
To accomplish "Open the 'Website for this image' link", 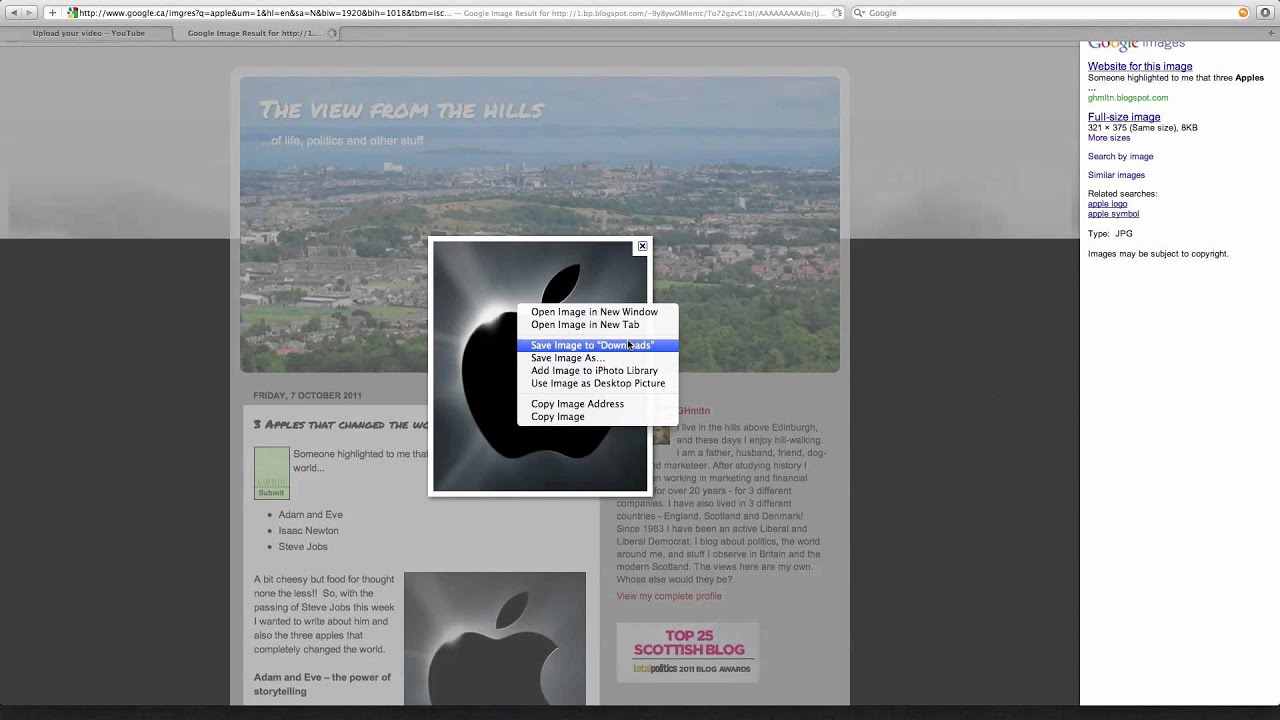I will tap(1140, 67).
